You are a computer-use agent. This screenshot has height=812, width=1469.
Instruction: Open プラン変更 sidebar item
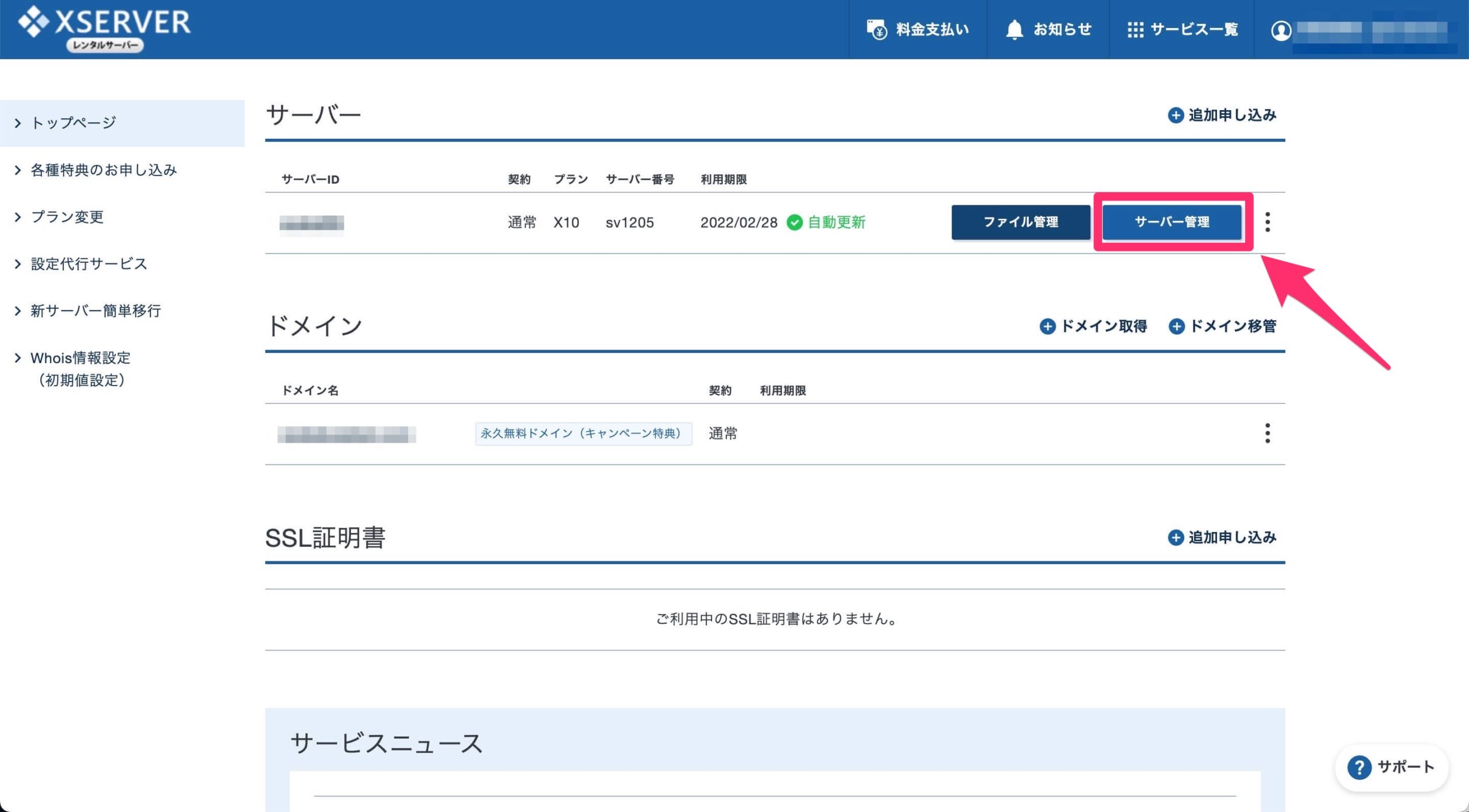click(x=67, y=217)
